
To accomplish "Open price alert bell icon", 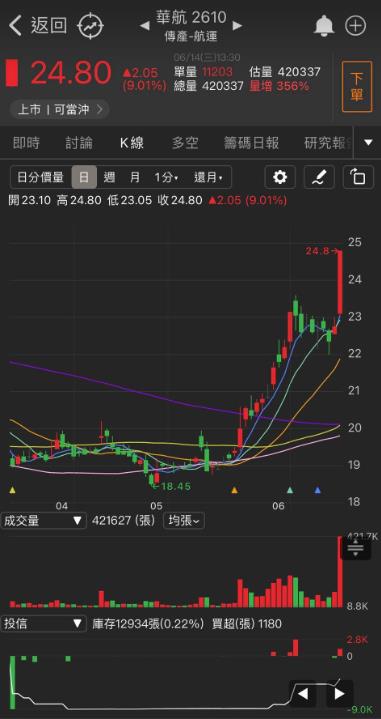I will (x=324, y=26).
